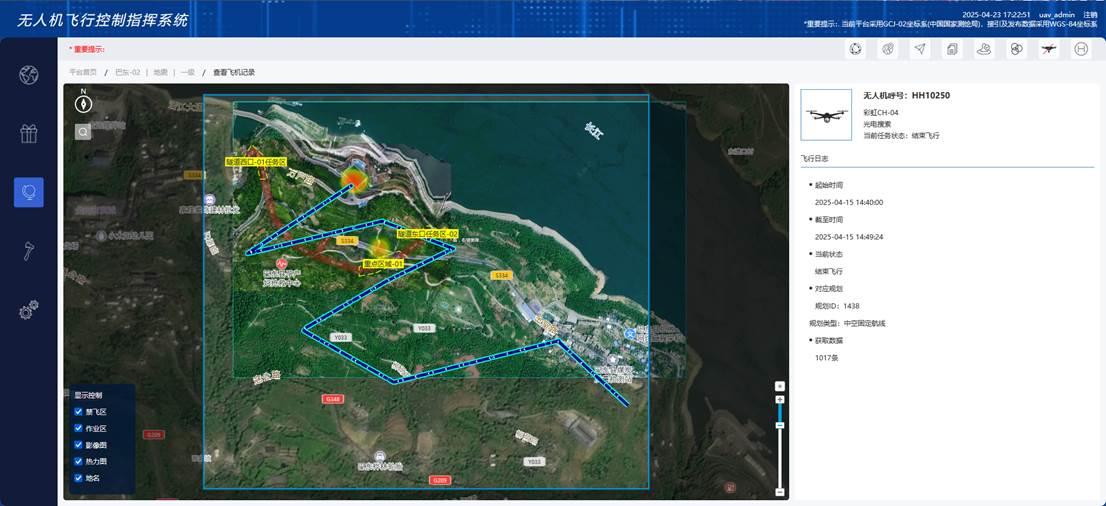Click 注销 logout in the header
Image resolution: width=1106 pixels, height=506 pixels.
(1089, 15)
